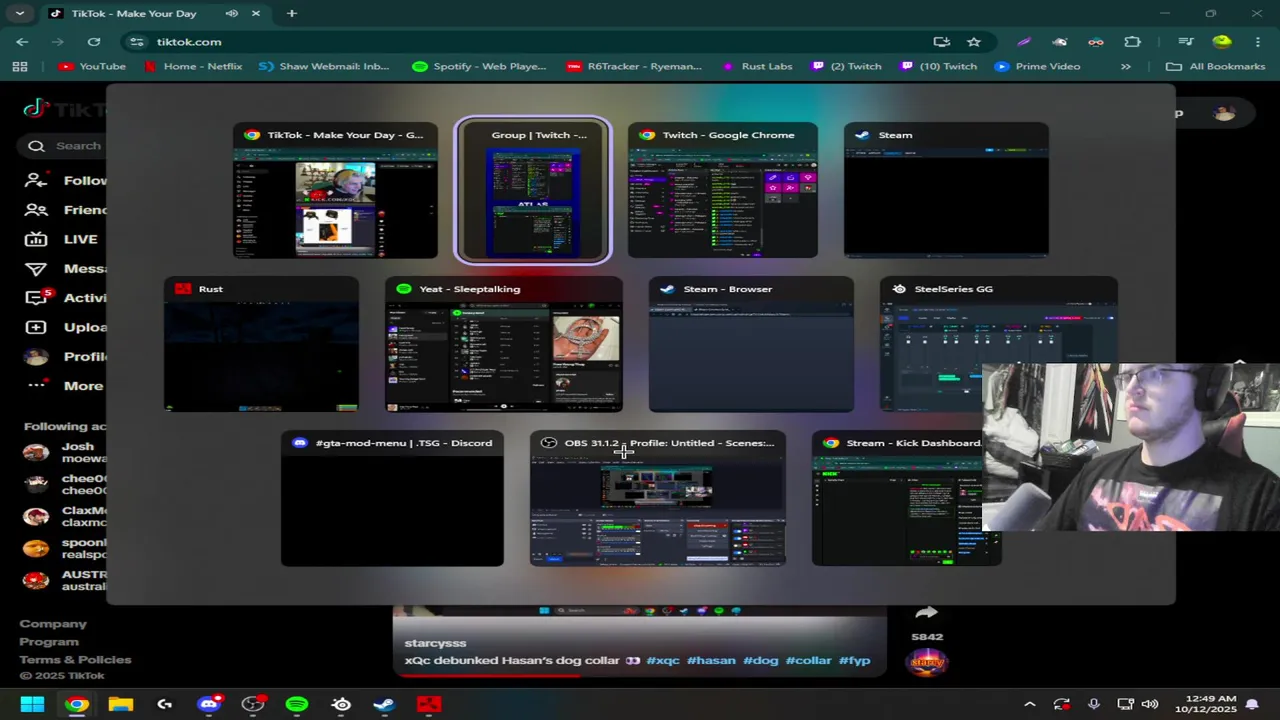
Task: Click the install app icon in address bar
Action: (x=941, y=42)
